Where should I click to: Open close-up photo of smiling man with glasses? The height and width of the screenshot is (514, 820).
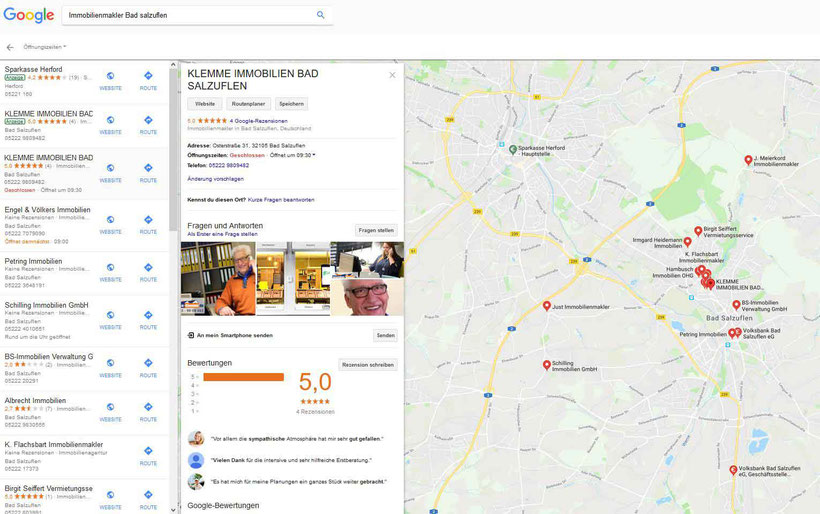click(367, 297)
